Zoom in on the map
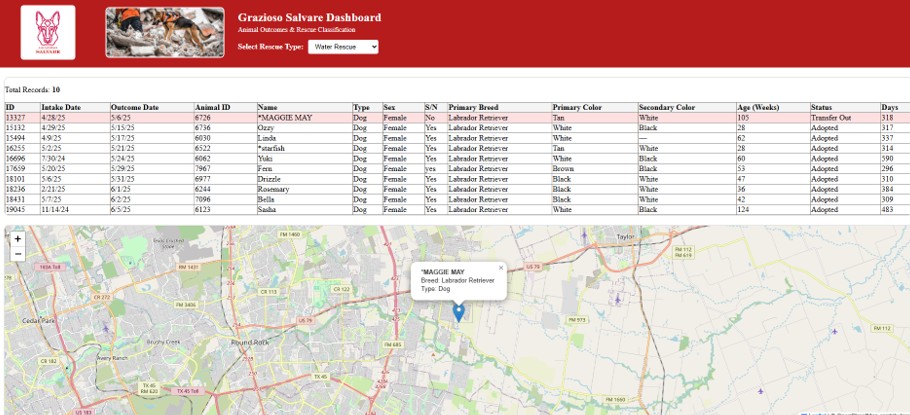 pyautogui.click(x=17, y=240)
